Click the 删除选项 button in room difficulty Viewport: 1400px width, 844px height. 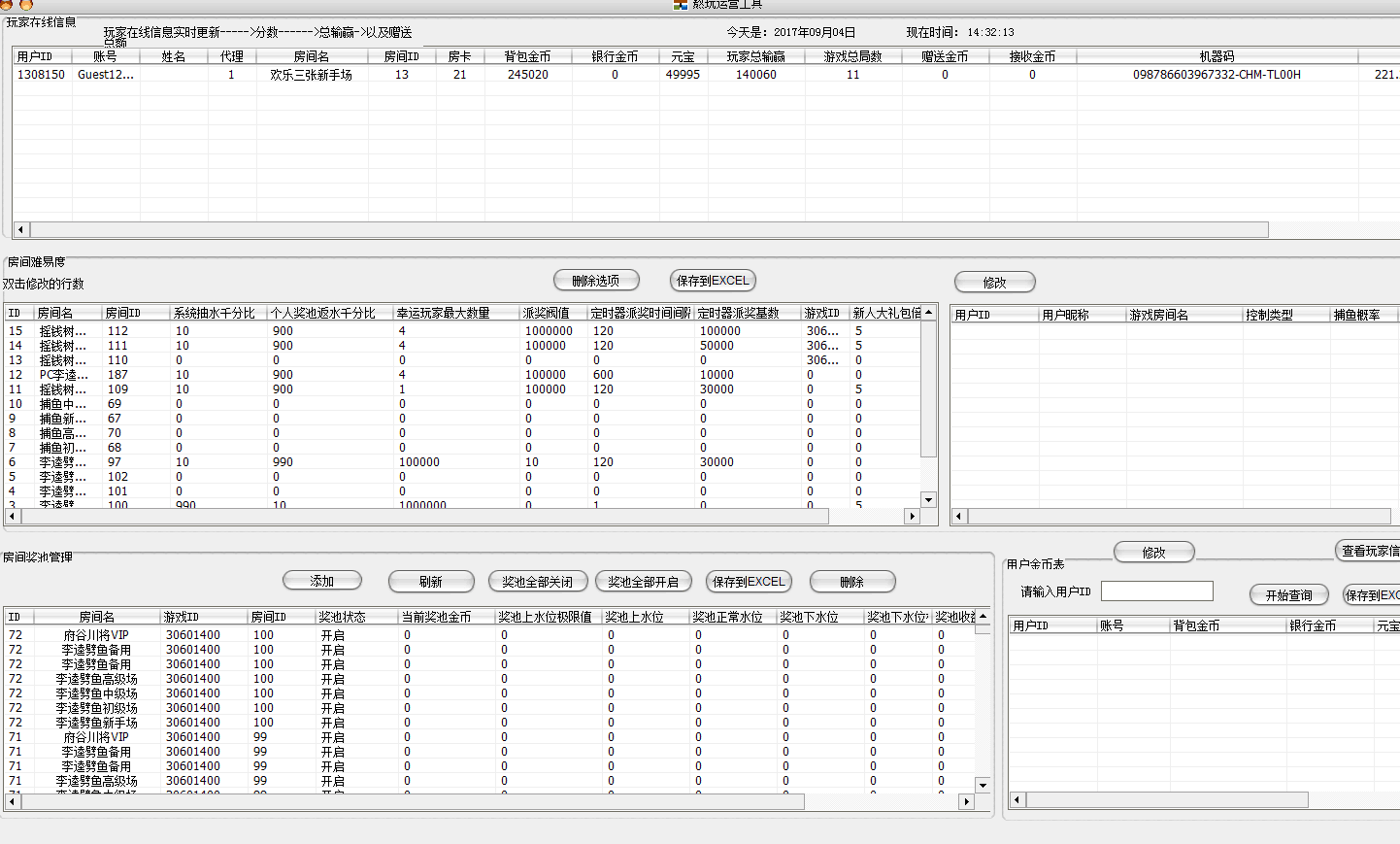[596, 281]
